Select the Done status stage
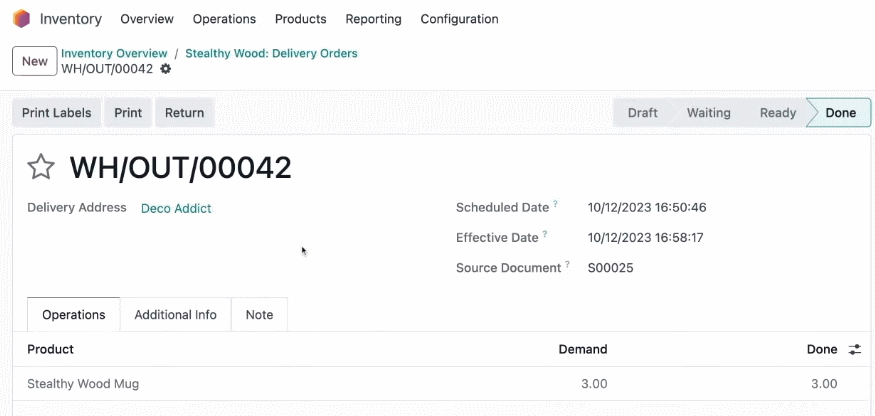875x416 pixels. pos(839,113)
